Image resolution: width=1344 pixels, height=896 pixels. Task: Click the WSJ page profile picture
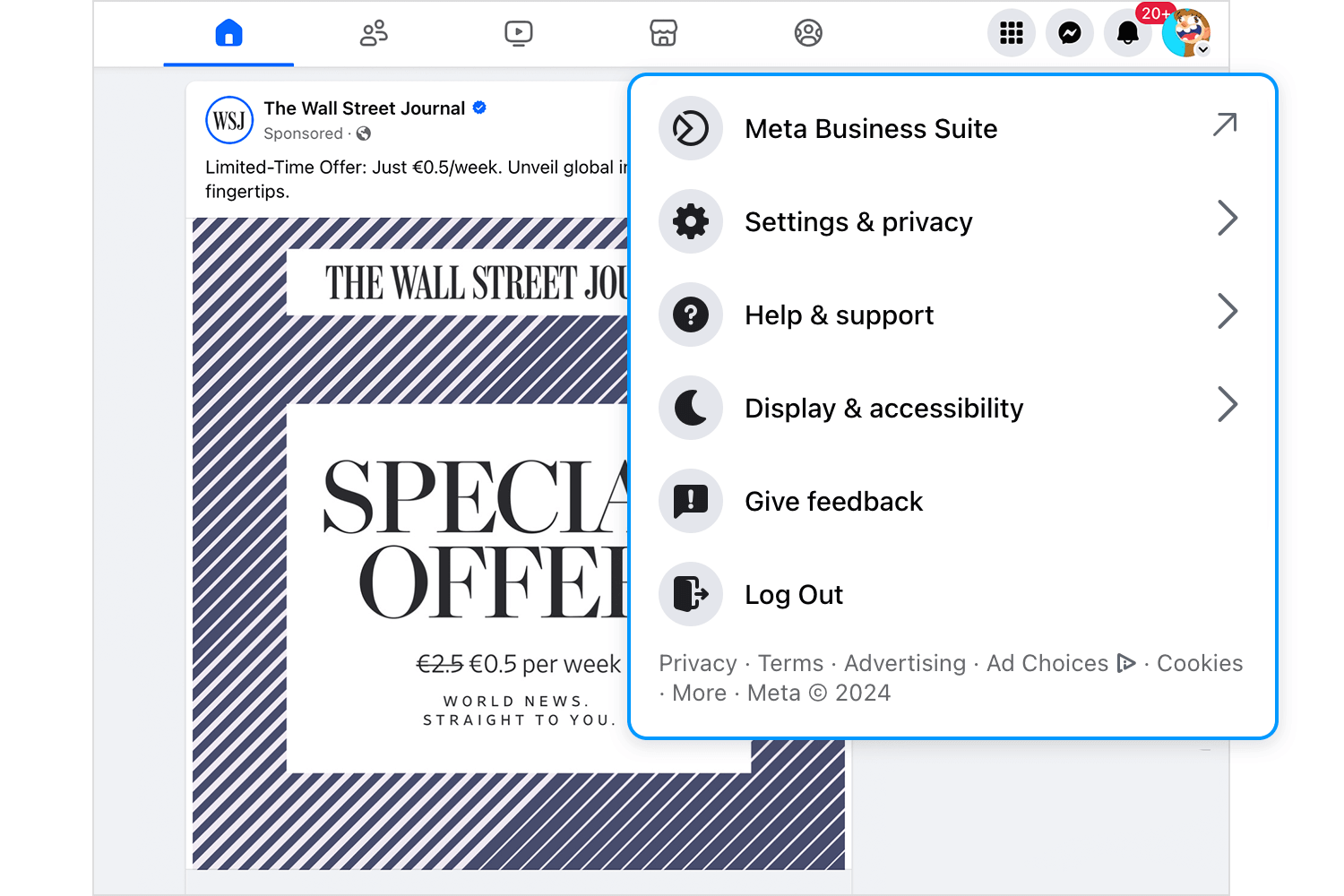(x=229, y=120)
